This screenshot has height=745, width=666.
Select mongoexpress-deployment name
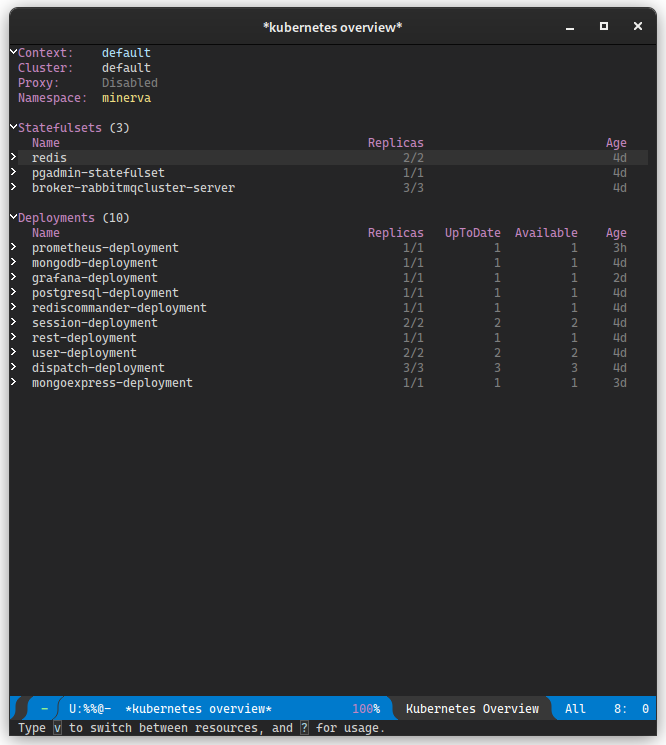[x=113, y=383]
